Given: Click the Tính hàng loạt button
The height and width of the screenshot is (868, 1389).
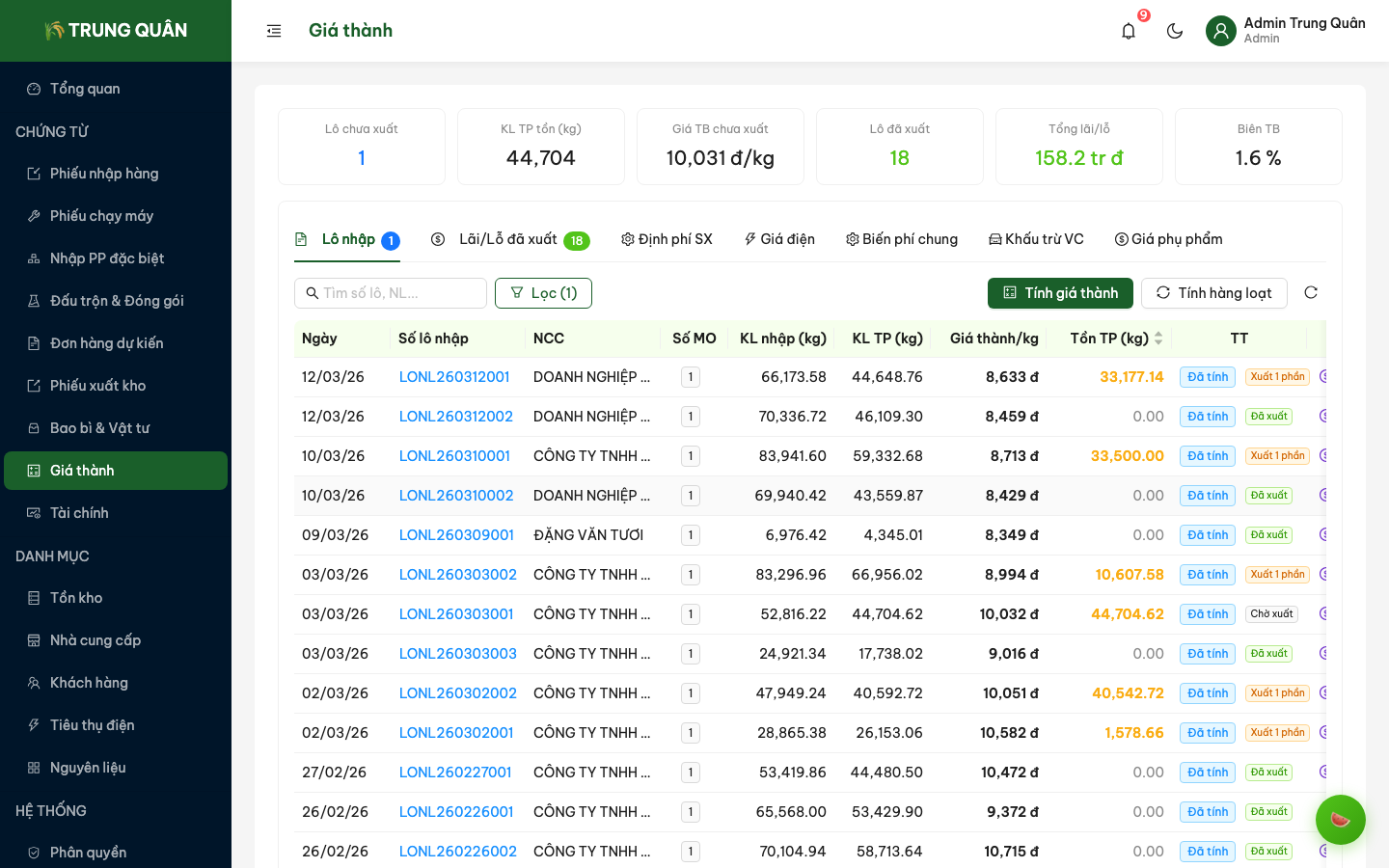Looking at the screenshot, I should 1213,293.
